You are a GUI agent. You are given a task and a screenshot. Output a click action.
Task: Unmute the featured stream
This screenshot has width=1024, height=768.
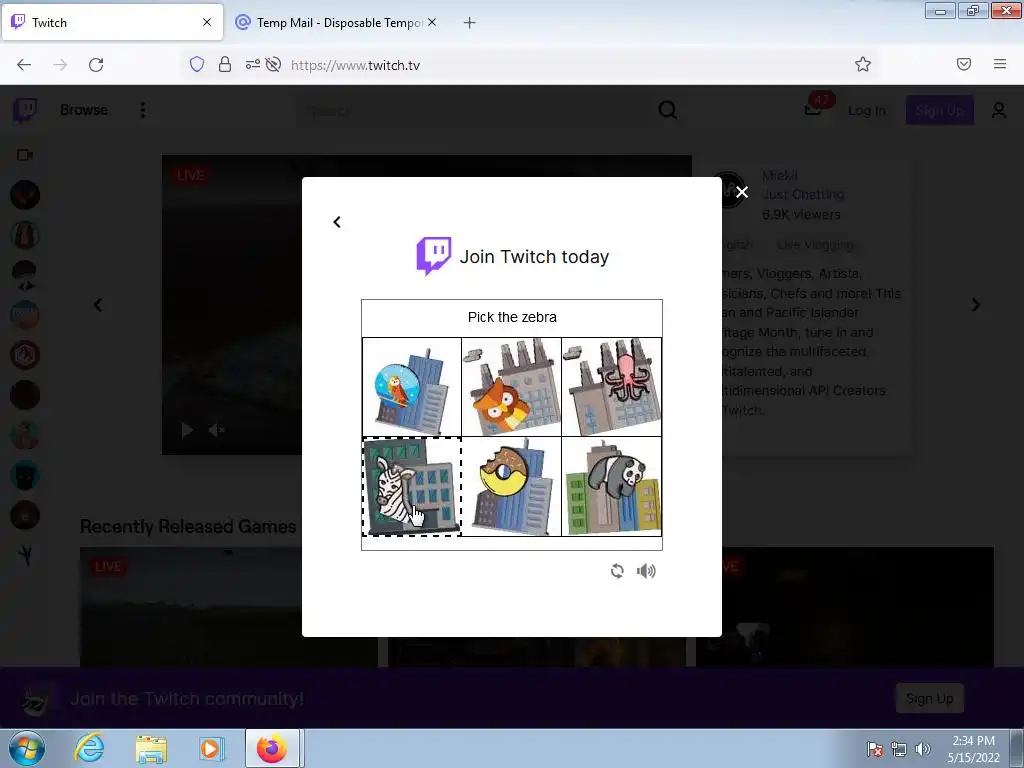point(216,430)
